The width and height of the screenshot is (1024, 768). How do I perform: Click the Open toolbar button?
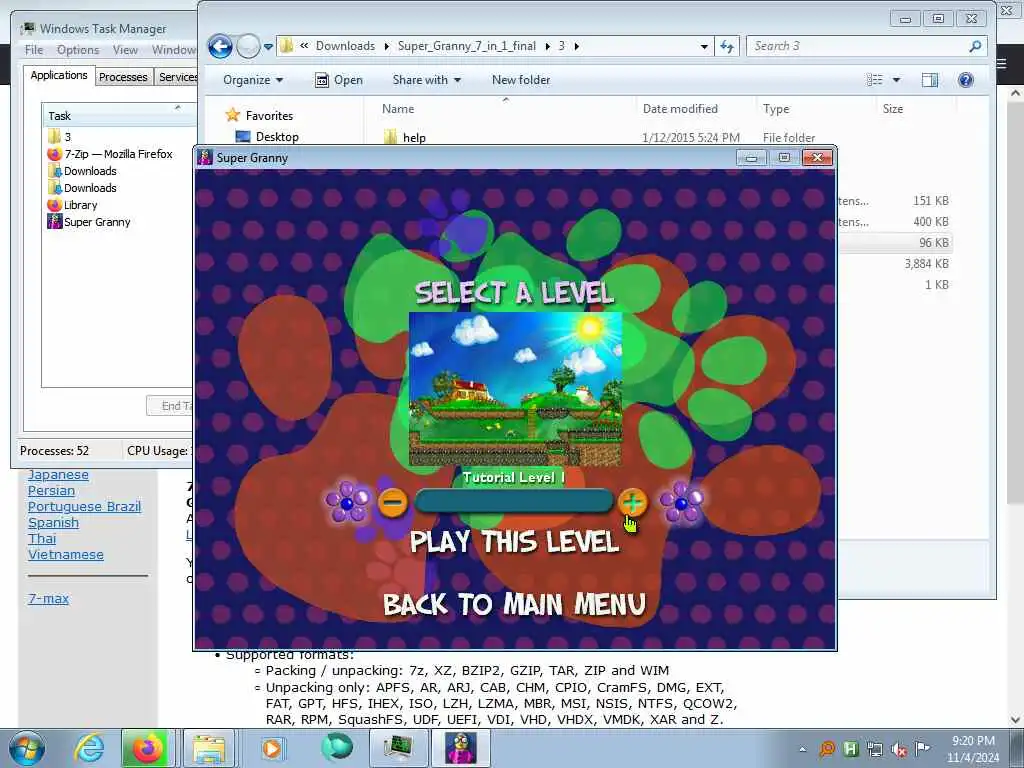coord(338,80)
